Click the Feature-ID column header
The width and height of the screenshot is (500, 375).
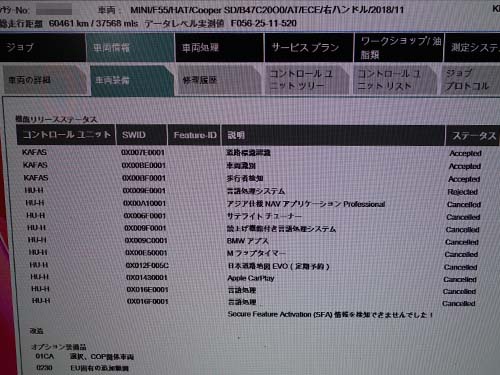(x=194, y=135)
